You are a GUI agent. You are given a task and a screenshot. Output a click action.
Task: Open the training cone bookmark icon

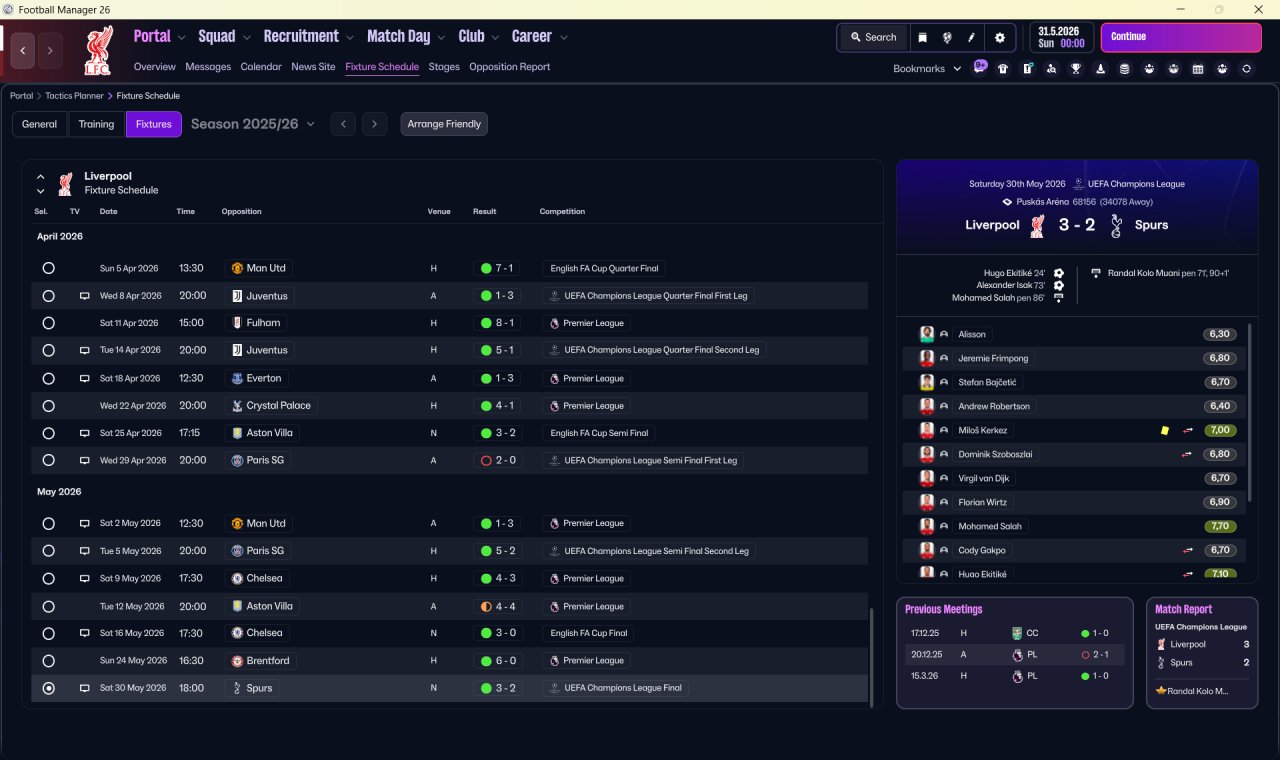point(1100,69)
